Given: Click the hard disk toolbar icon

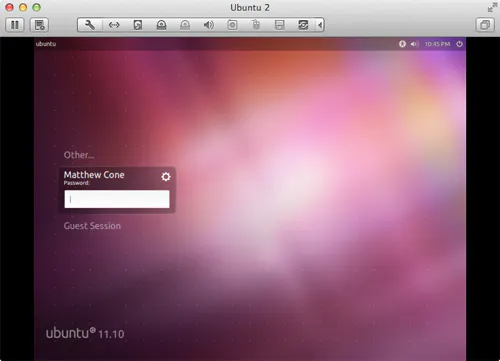Looking at the screenshot, I should click(138, 25).
